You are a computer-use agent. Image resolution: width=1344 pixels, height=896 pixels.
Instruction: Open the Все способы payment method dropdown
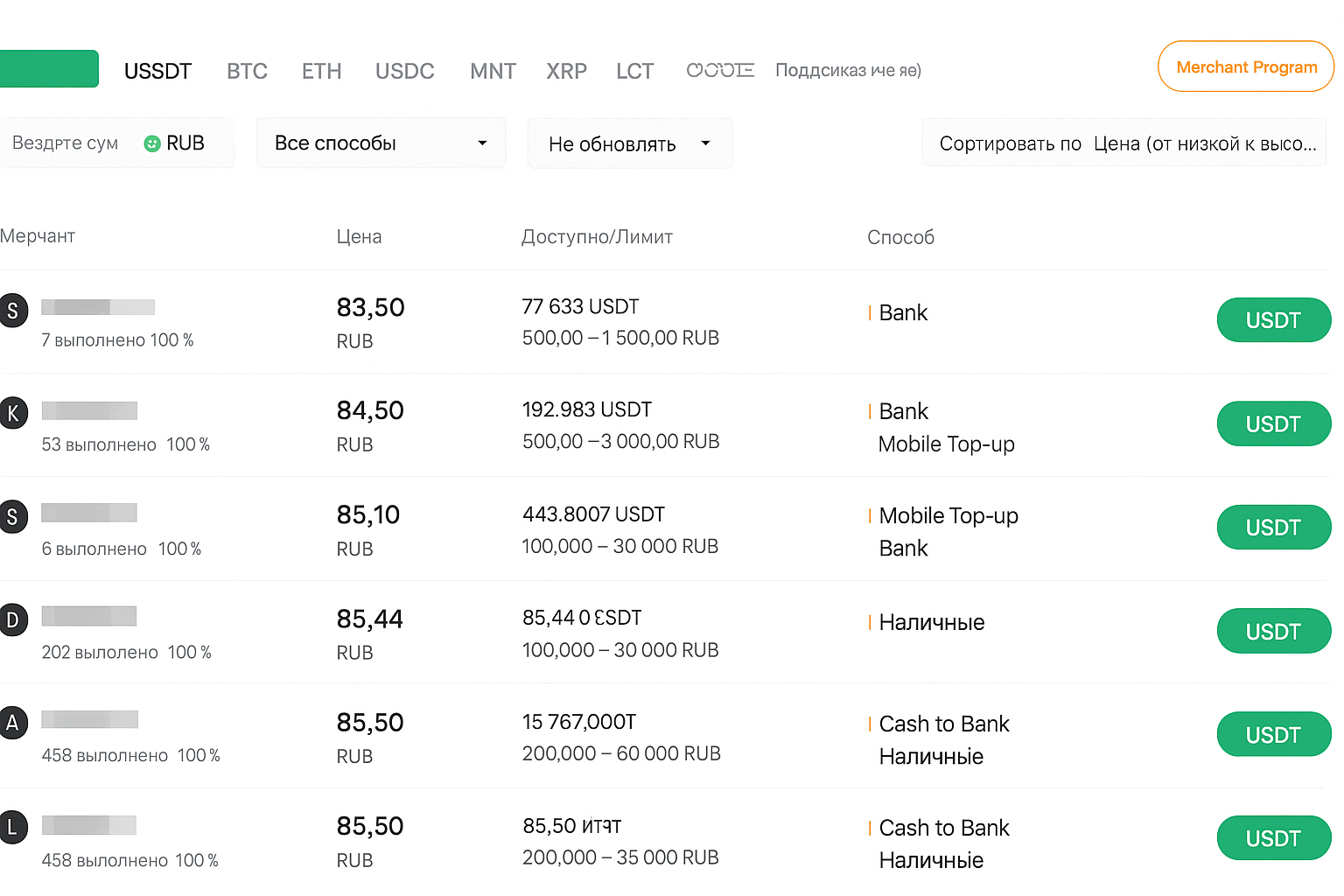[381, 143]
